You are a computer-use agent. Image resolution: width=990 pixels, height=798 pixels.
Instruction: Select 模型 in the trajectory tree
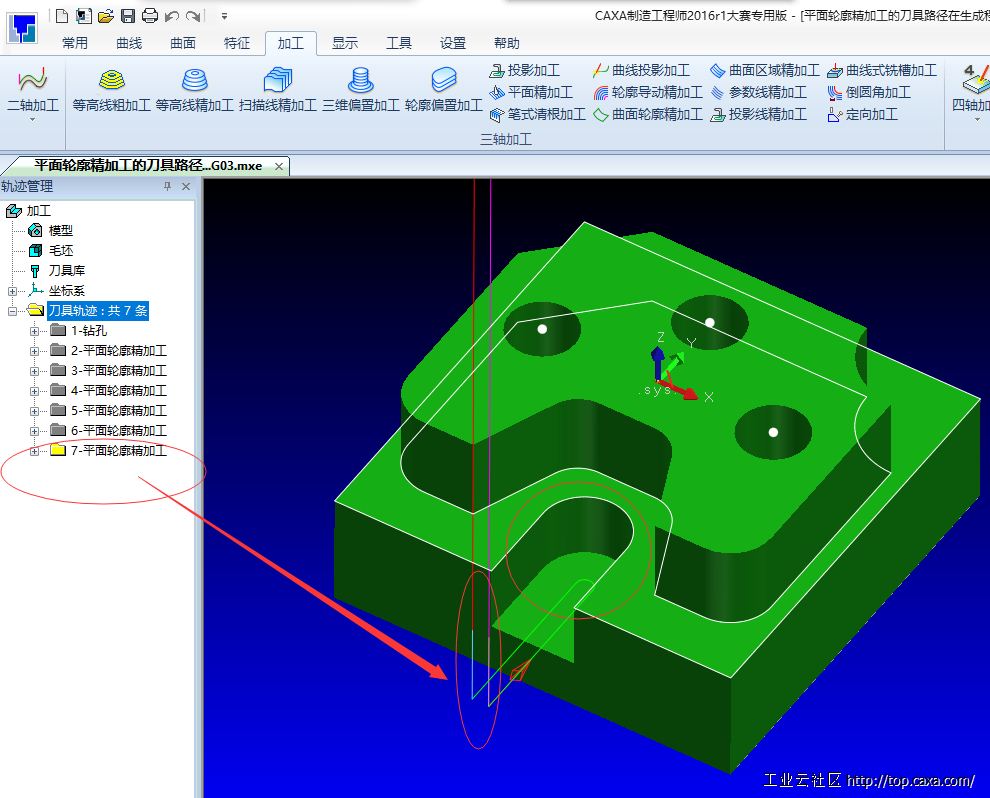[x=61, y=231]
